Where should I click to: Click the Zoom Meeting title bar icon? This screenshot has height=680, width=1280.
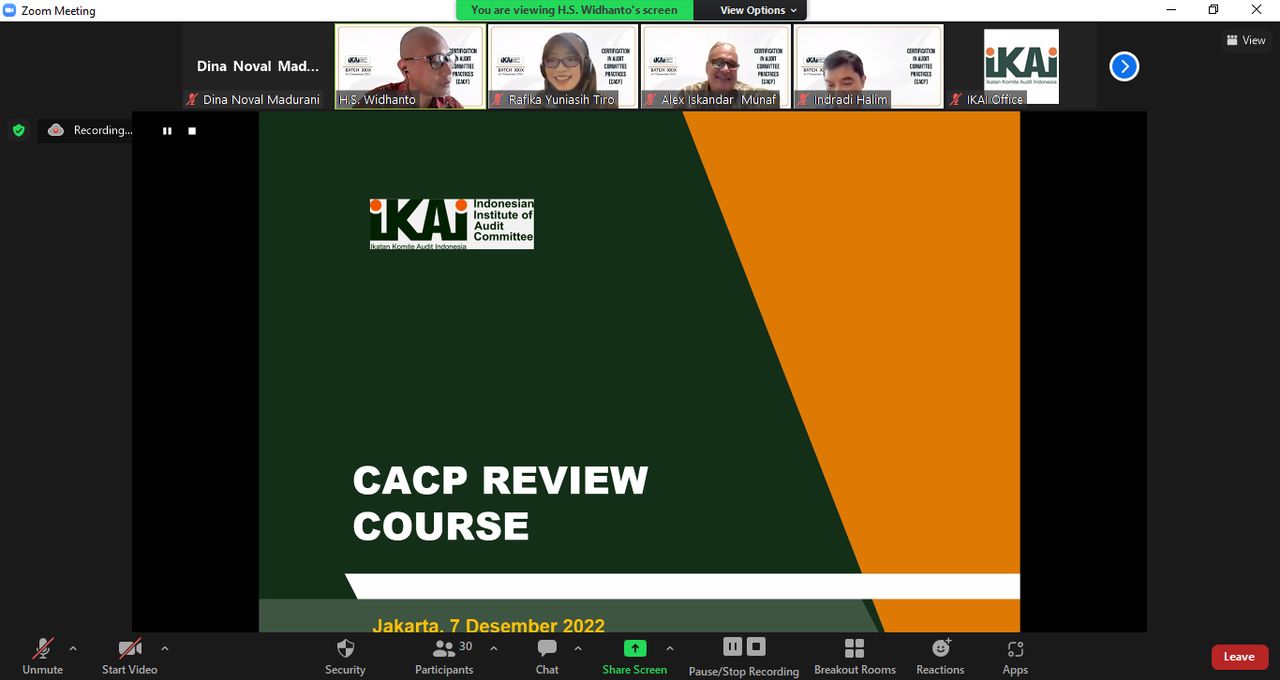10,10
